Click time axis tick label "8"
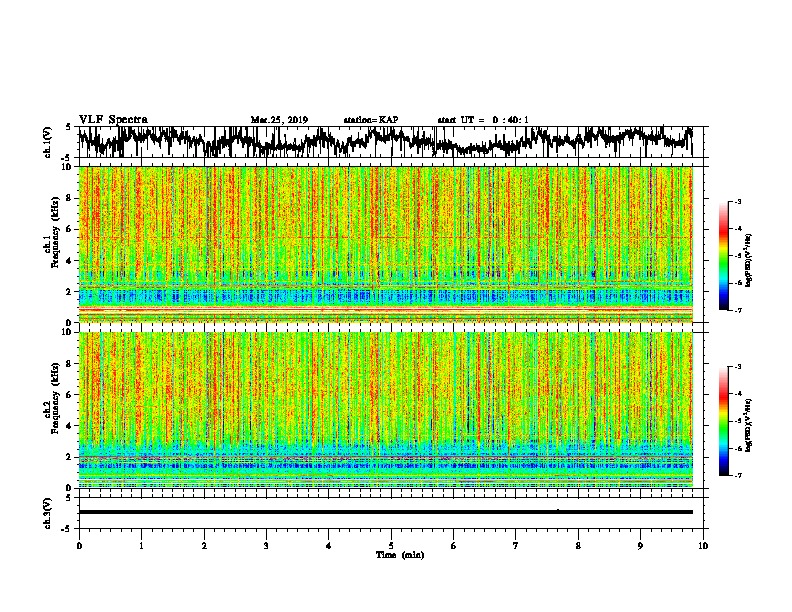The height and width of the screenshot is (612, 792). point(578,546)
